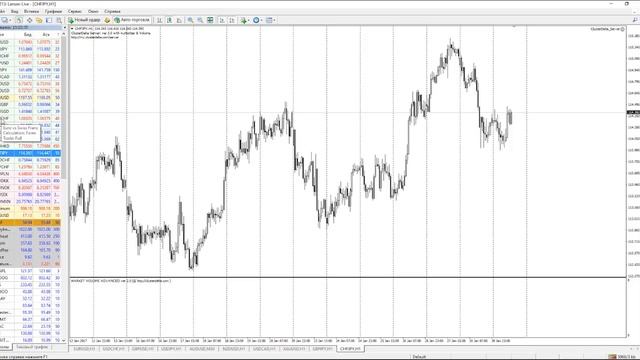640x360 pixels.
Task: Open the Вставка menu
Action: pos(32,11)
